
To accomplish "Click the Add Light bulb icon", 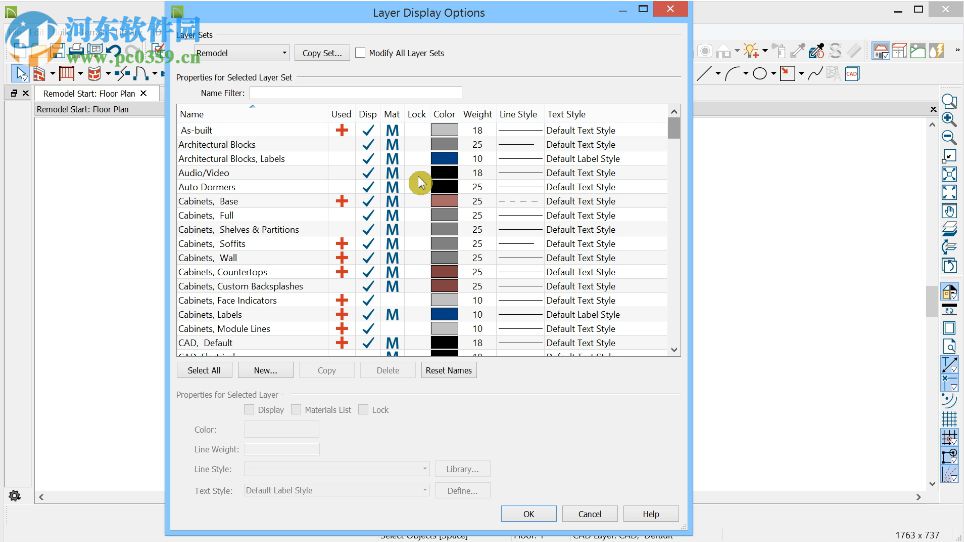I will click(750, 51).
